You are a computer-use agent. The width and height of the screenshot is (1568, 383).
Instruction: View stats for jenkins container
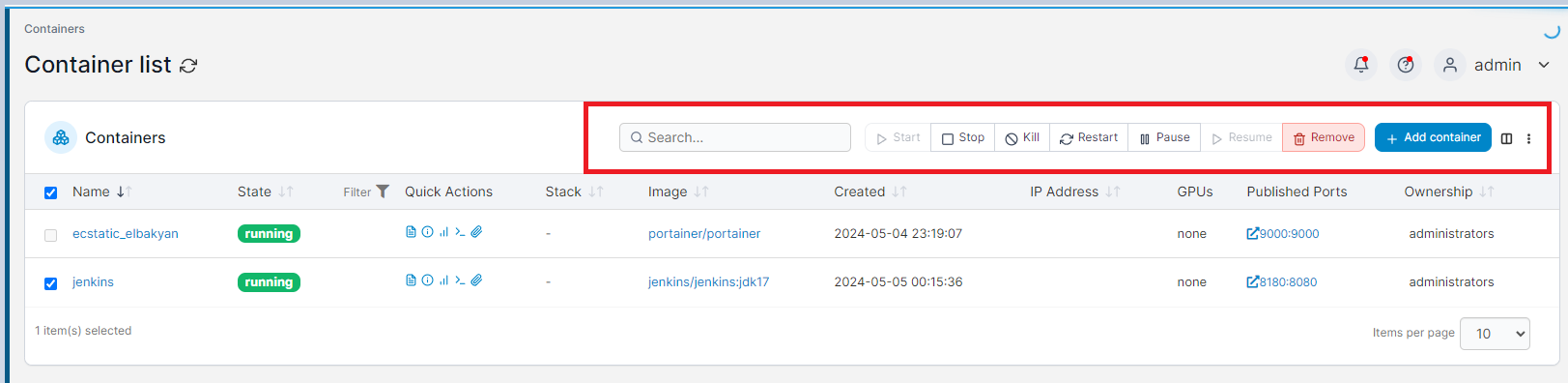coord(443,280)
